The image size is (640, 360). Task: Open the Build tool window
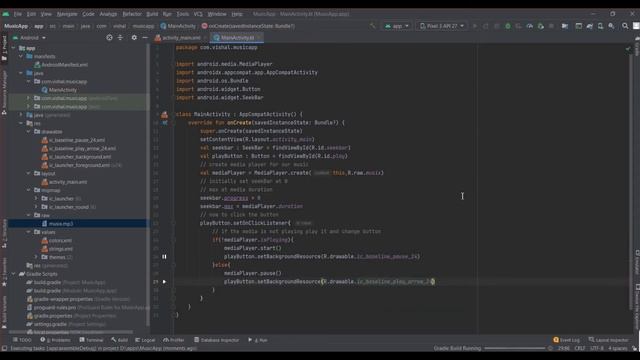click(x=120, y=340)
